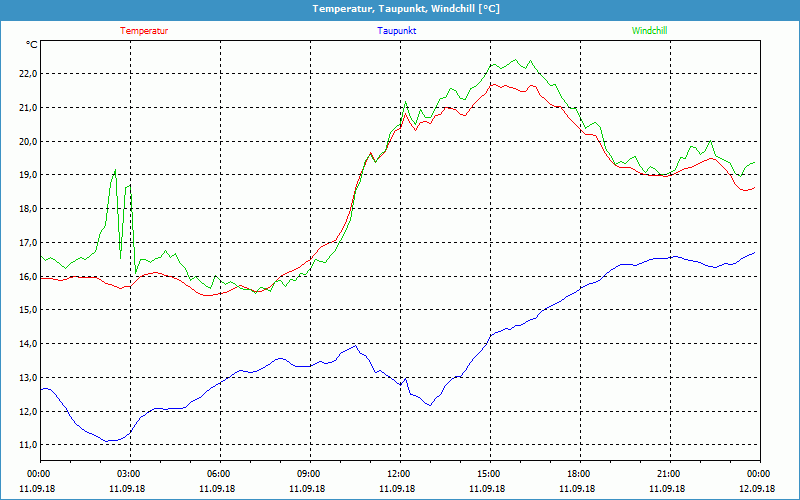Click the red Temperatur legend label

144,30
